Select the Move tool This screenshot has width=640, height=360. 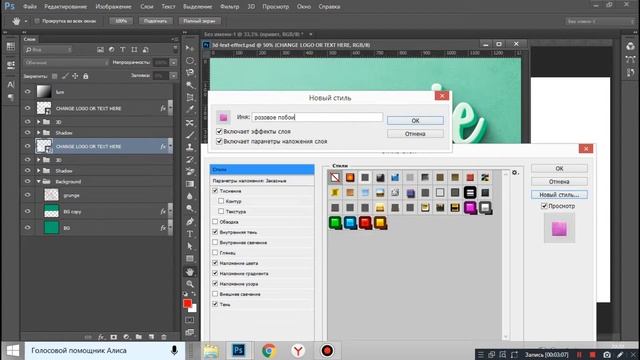point(190,49)
